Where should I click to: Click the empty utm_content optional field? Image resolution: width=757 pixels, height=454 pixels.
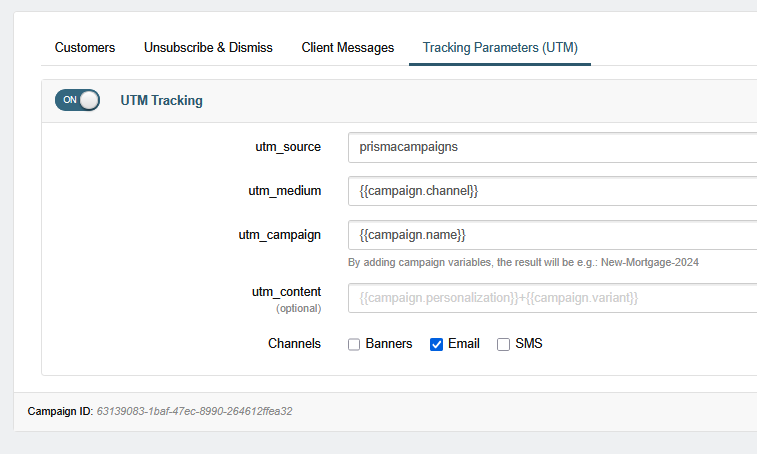click(552, 298)
